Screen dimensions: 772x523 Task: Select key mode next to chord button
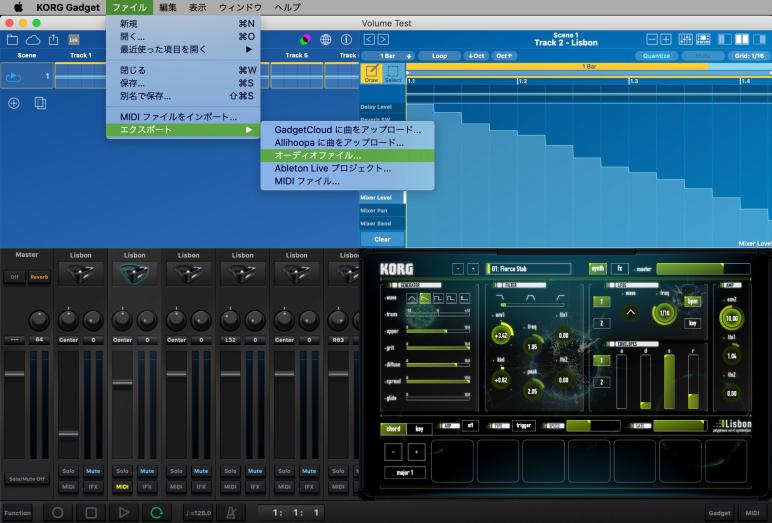pos(419,428)
